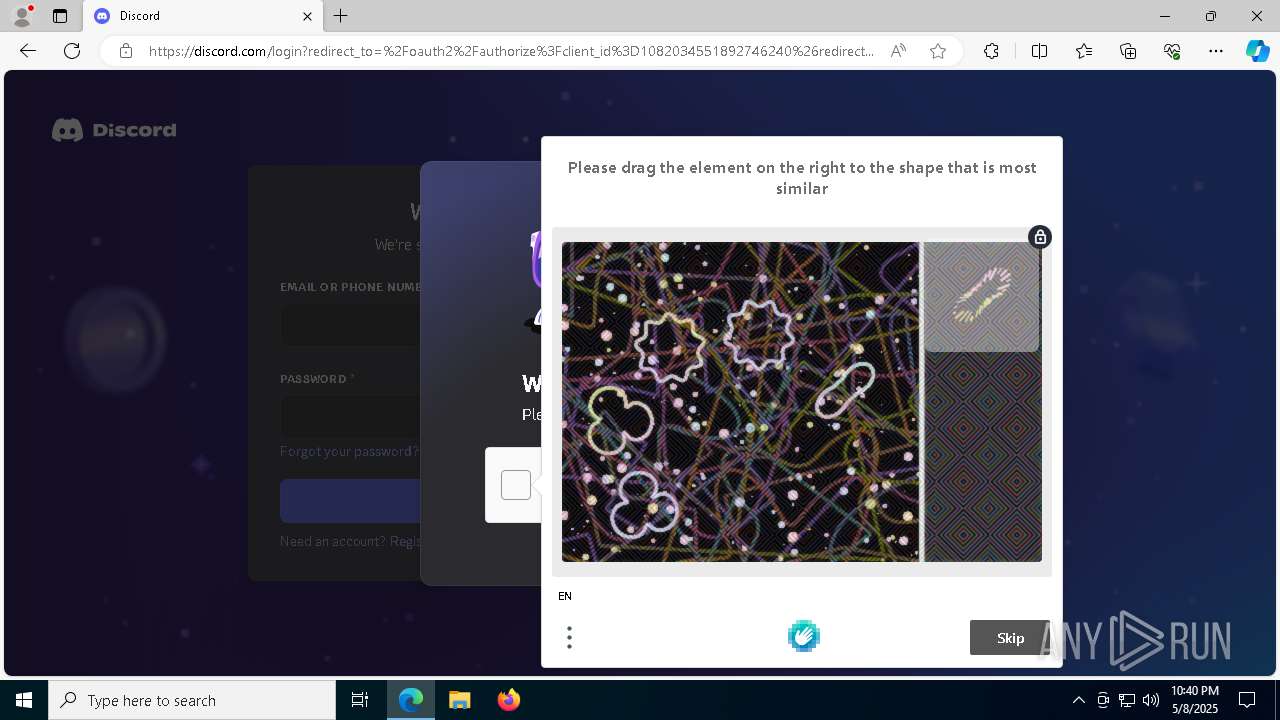Viewport: 1280px width, 720px height.
Task: Open the browser profile menu
Action: (x=22, y=16)
